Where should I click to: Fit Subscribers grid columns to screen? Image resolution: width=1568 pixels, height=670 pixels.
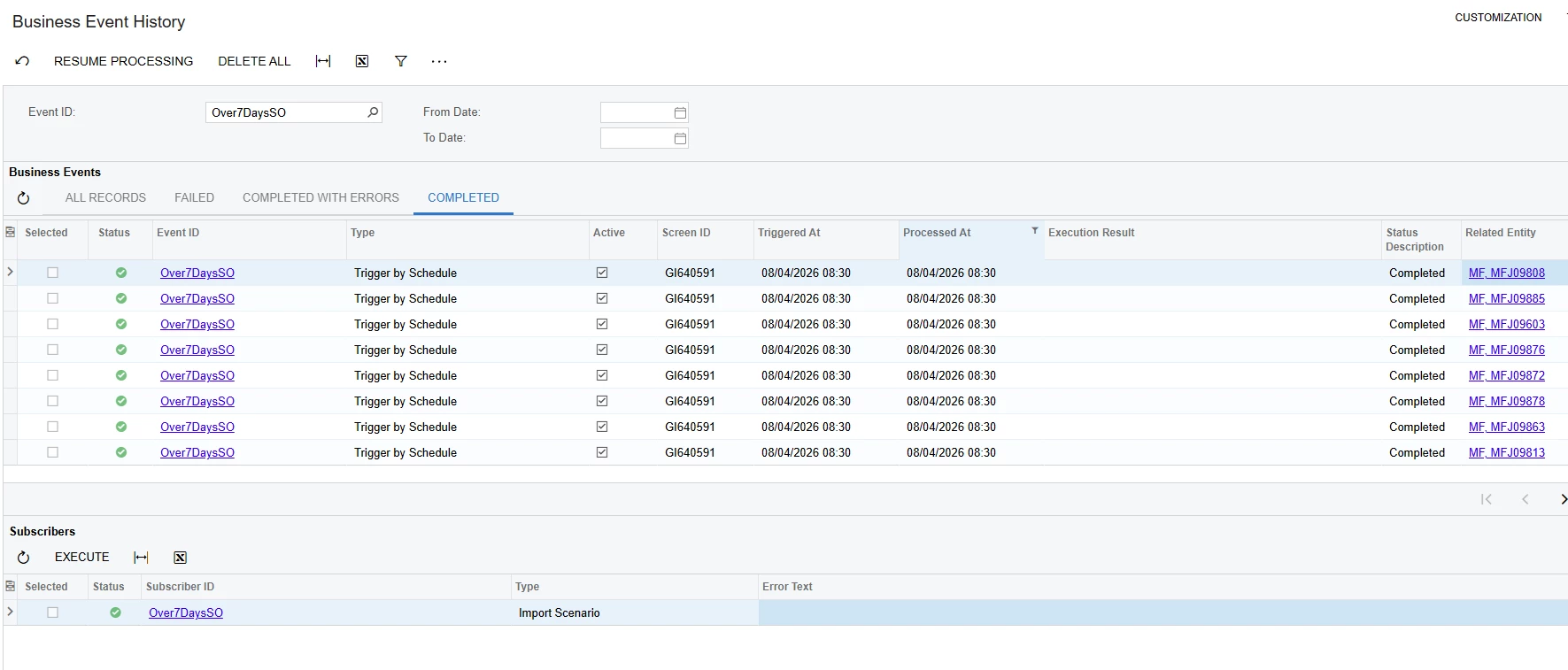pos(141,558)
